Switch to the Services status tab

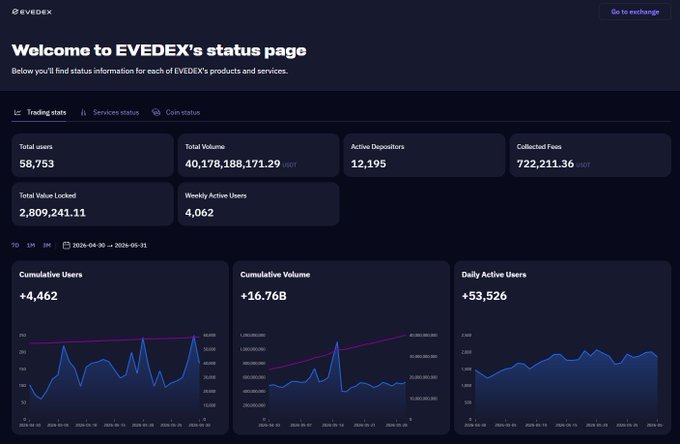point(110,112)
